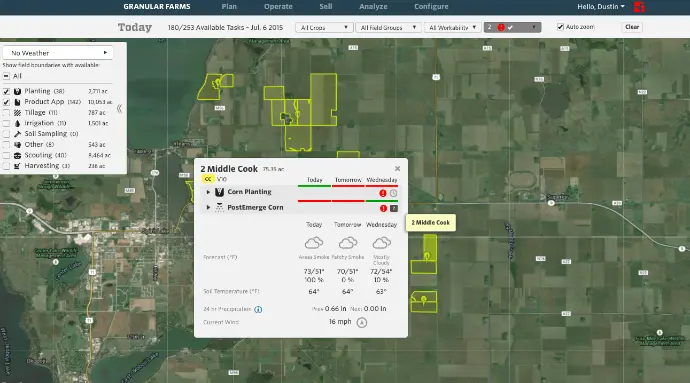The height and width of the screenshot is (383, 690).
Task: Click the 2 Middle Cook map tooltip
Action: tap(430, 223)
